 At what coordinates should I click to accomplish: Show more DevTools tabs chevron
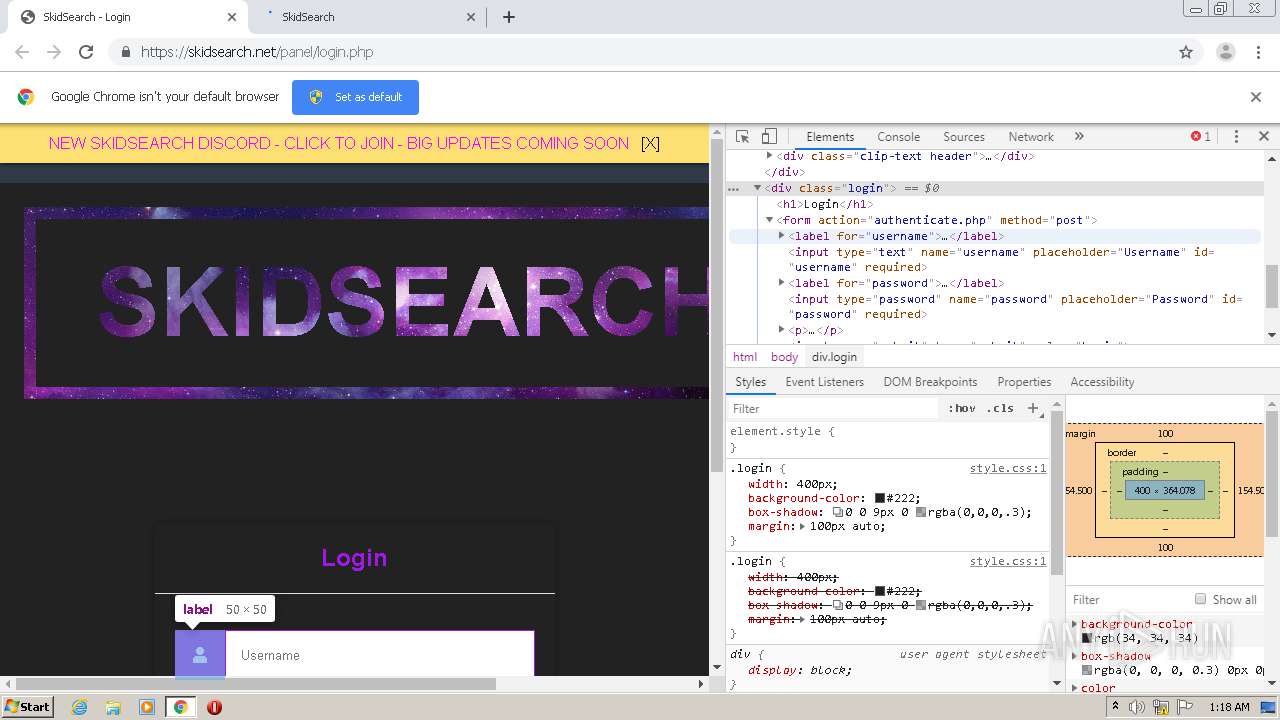[x=1079, y=137]
